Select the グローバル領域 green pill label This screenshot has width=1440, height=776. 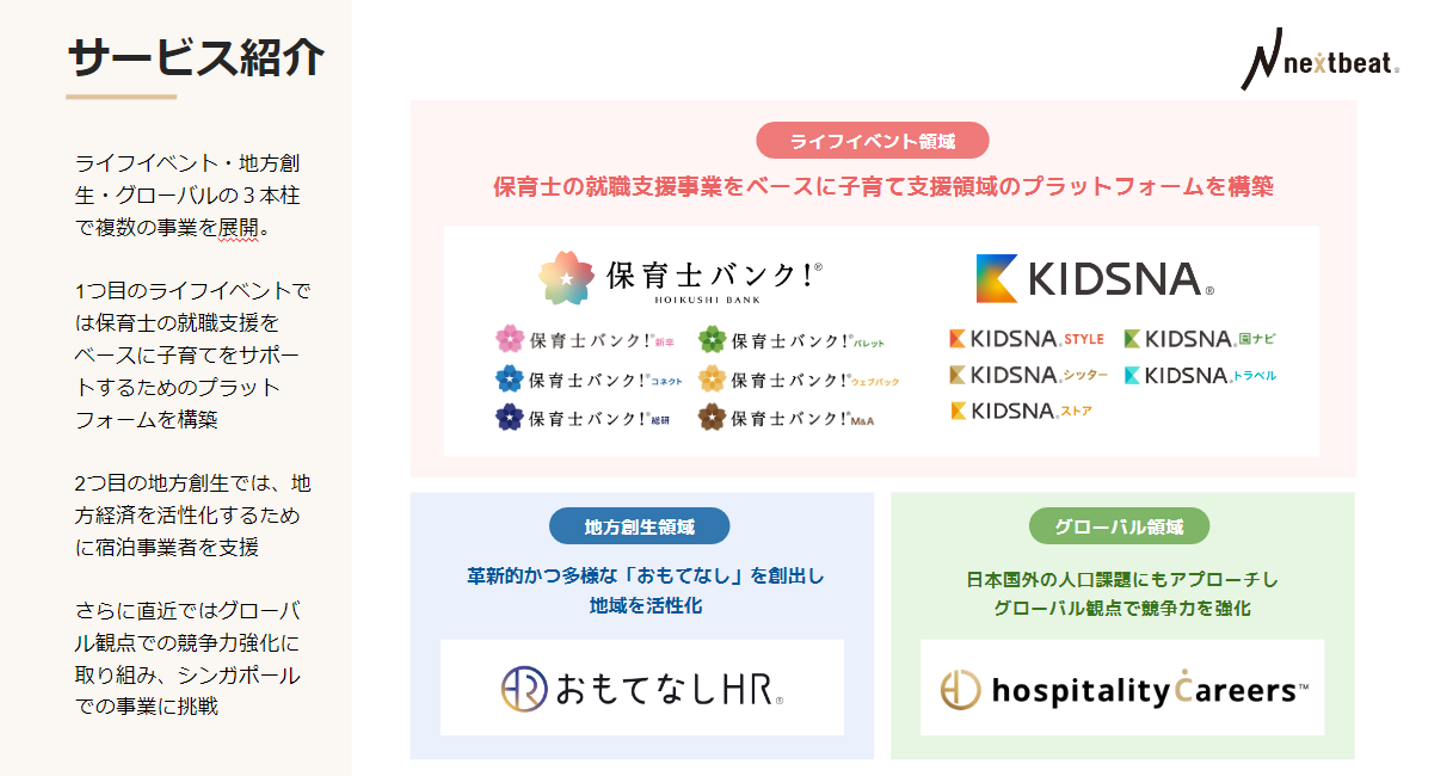(1118, 526)
